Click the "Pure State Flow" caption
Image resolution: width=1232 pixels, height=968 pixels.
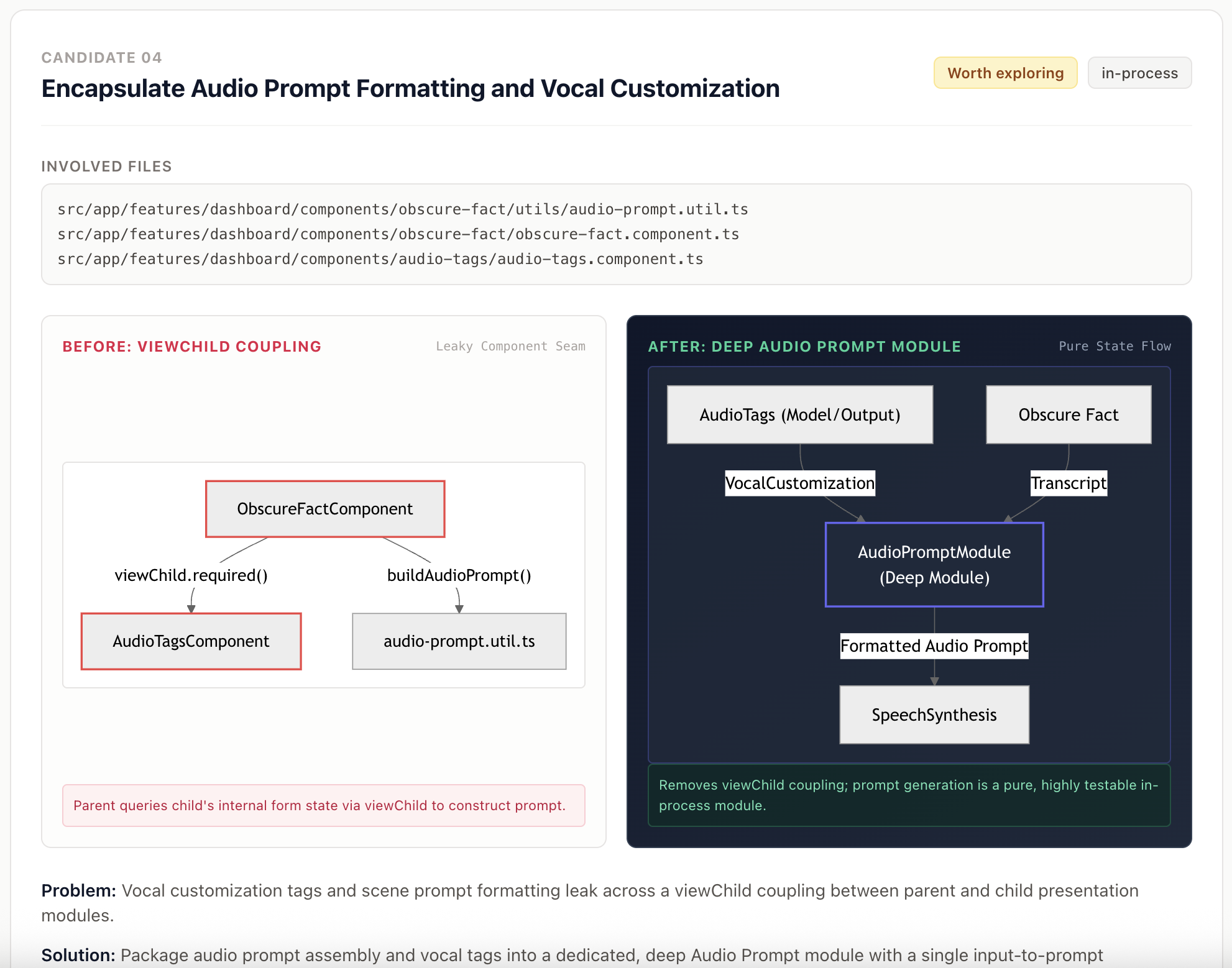tap(1115, 346)
